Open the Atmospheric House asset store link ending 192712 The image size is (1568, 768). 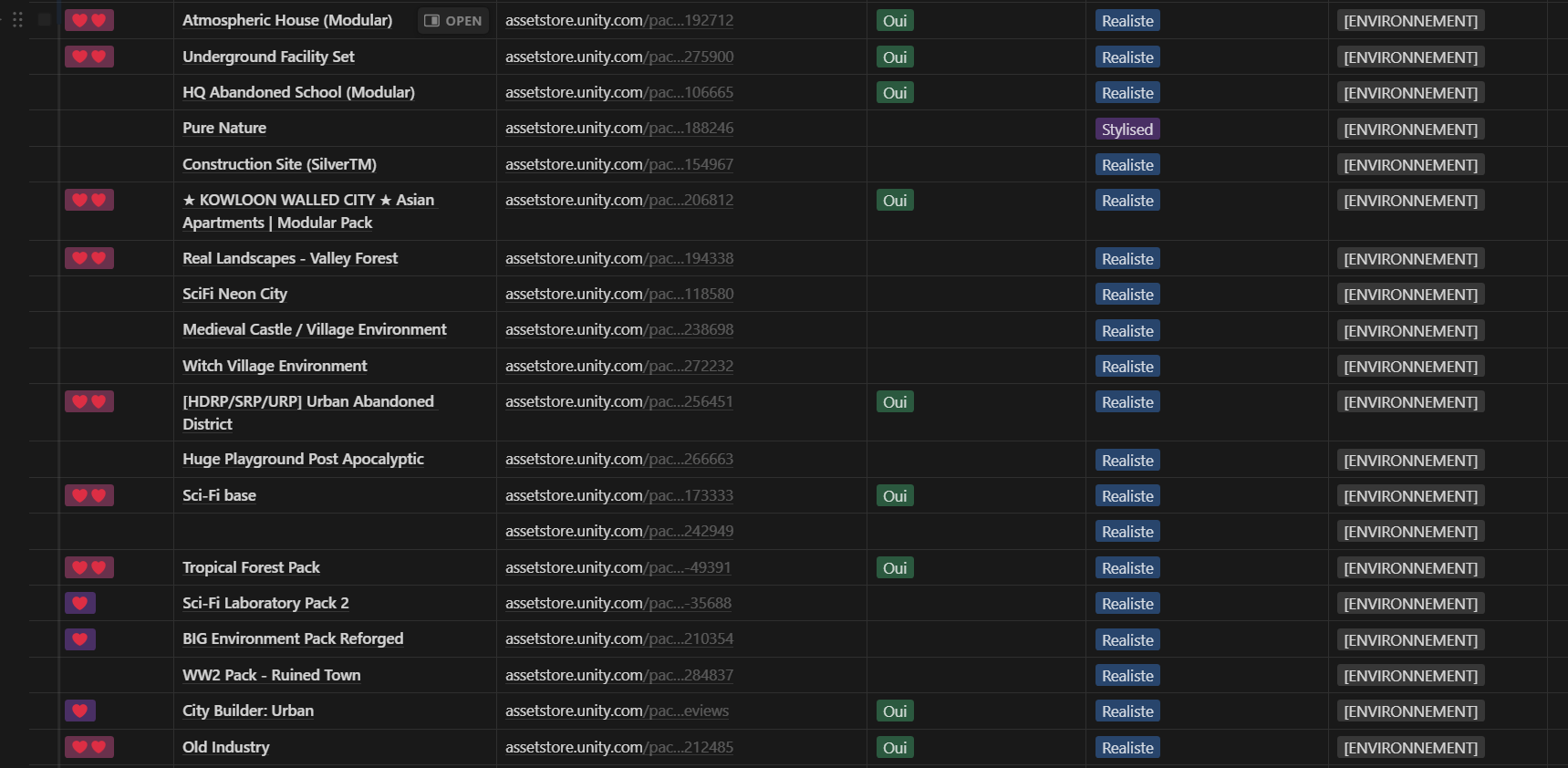[619, 20]
